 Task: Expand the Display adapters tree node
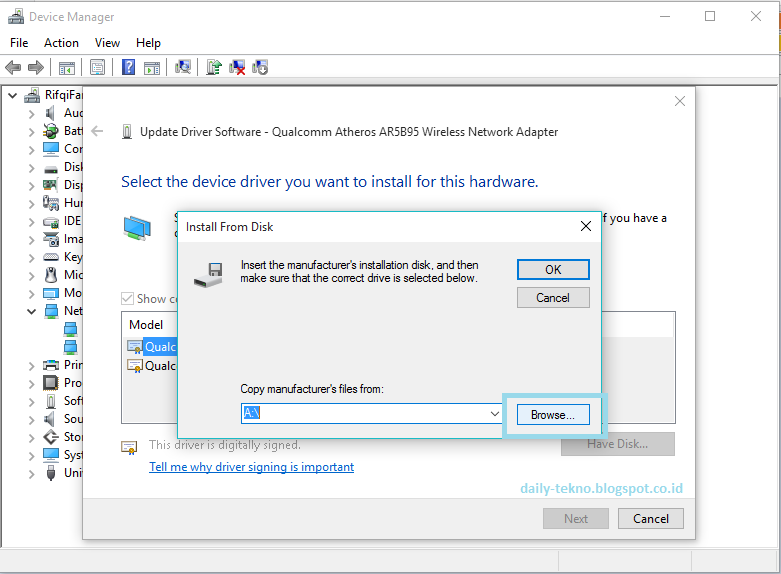(x=31, y=185)
